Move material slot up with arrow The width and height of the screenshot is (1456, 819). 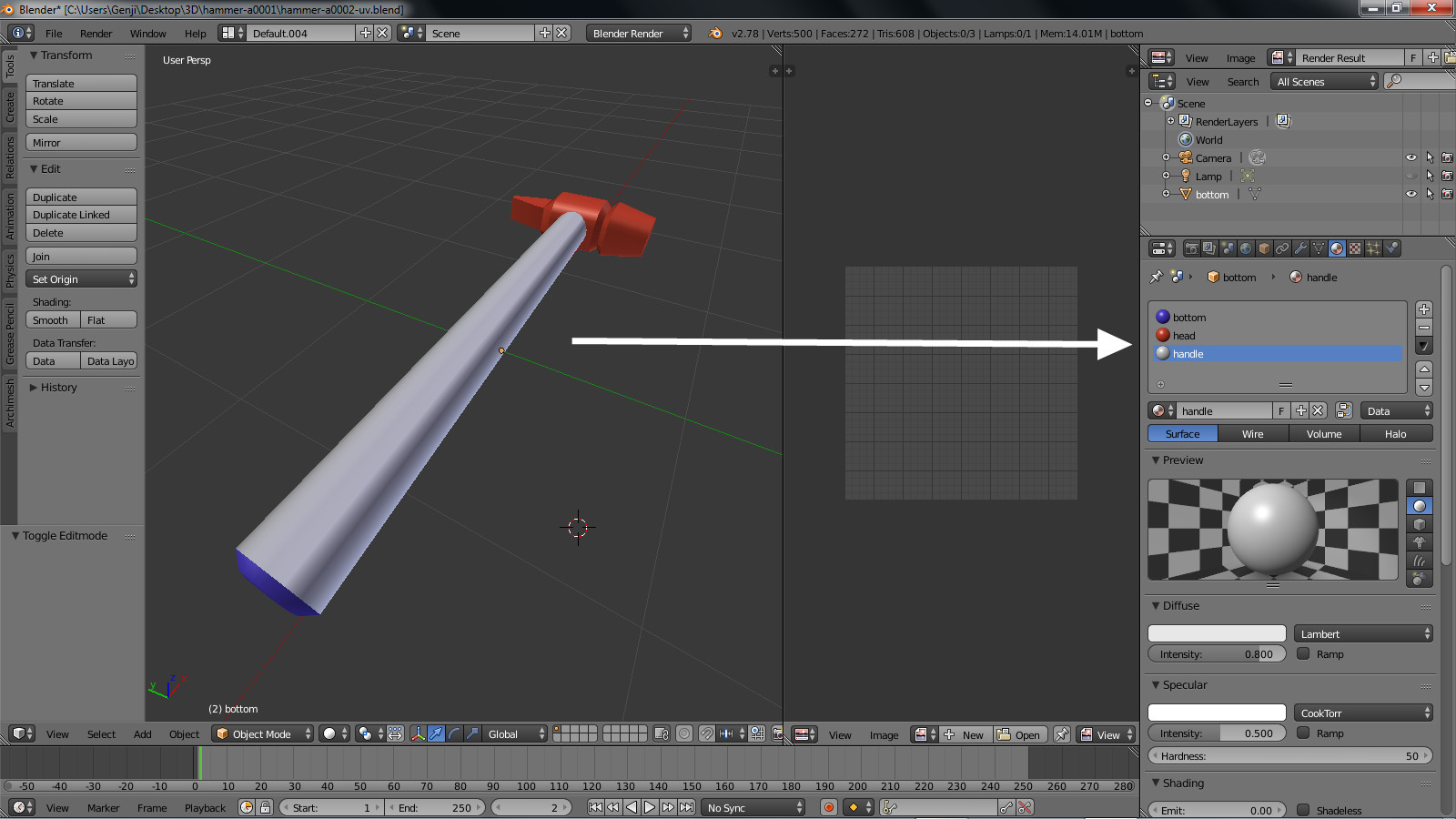[x=1424, y=369]
